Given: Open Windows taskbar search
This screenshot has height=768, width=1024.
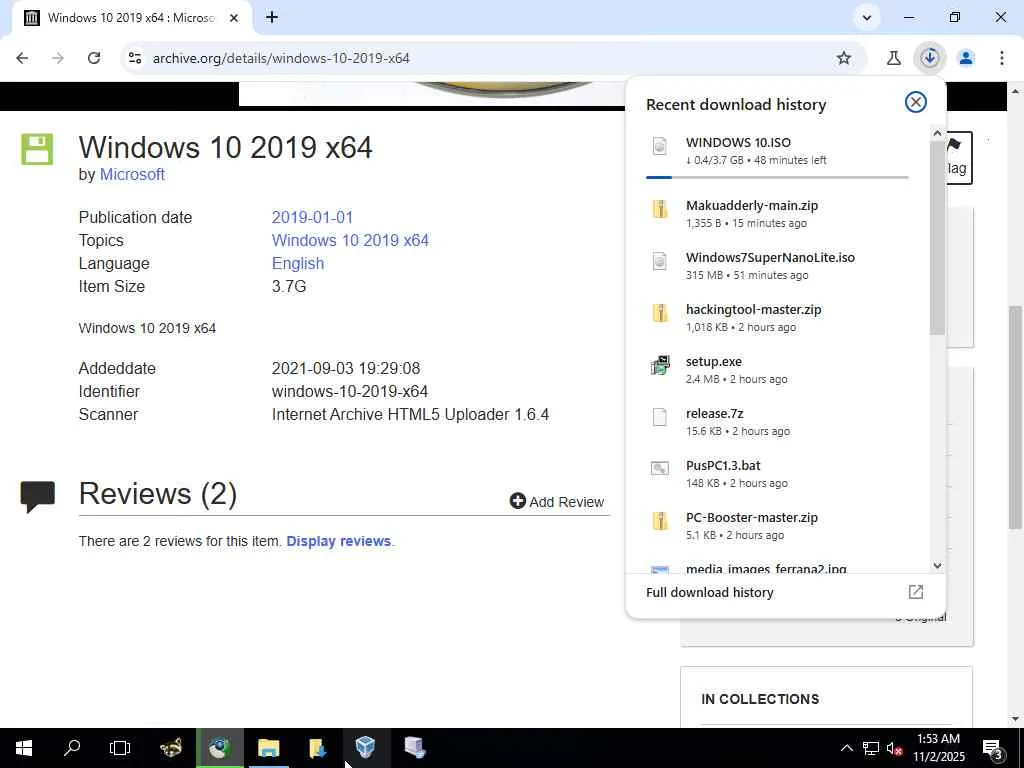Looking at the screenshot, I should [72, 748].
